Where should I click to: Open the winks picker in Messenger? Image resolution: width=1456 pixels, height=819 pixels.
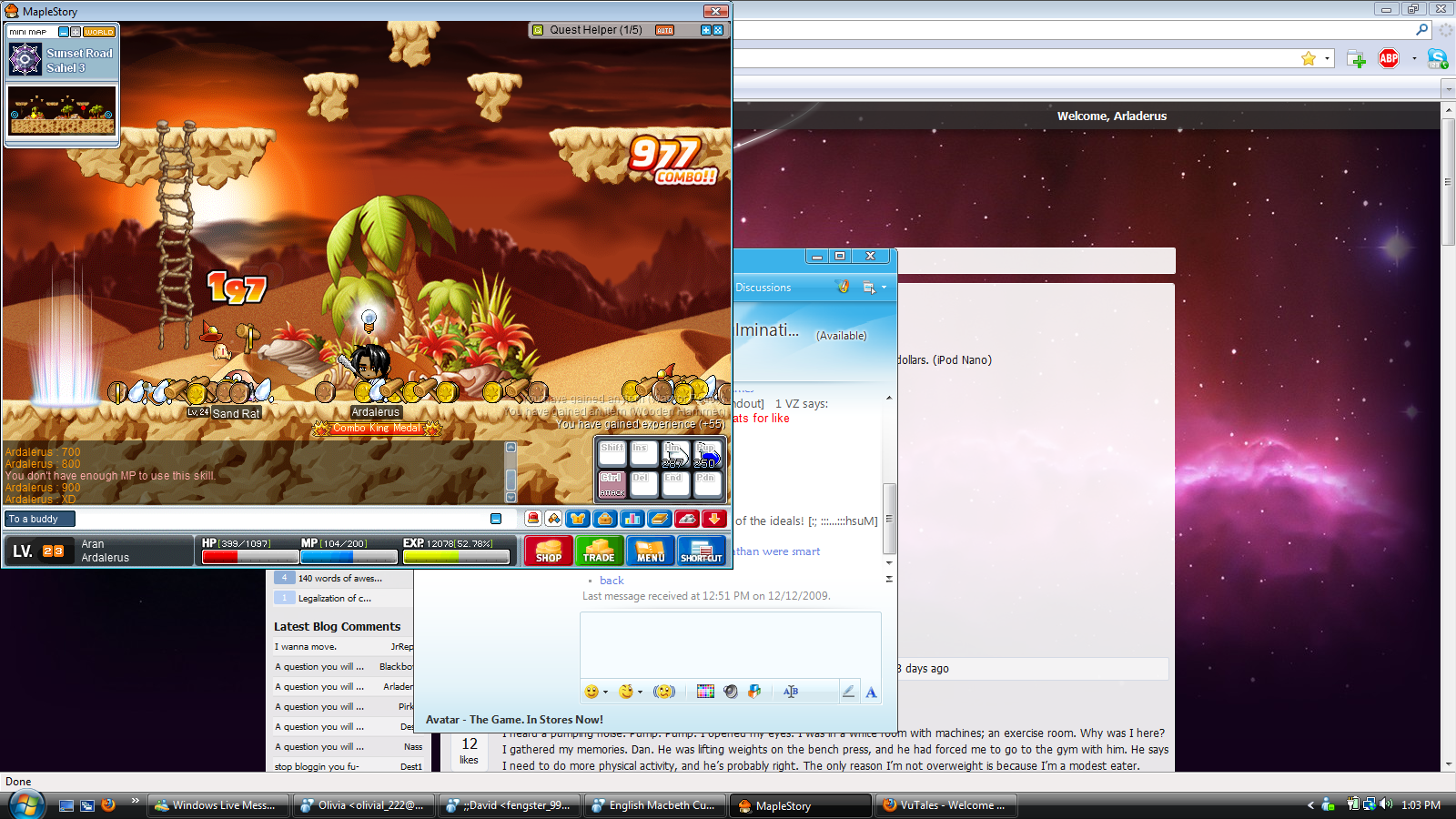626,692
